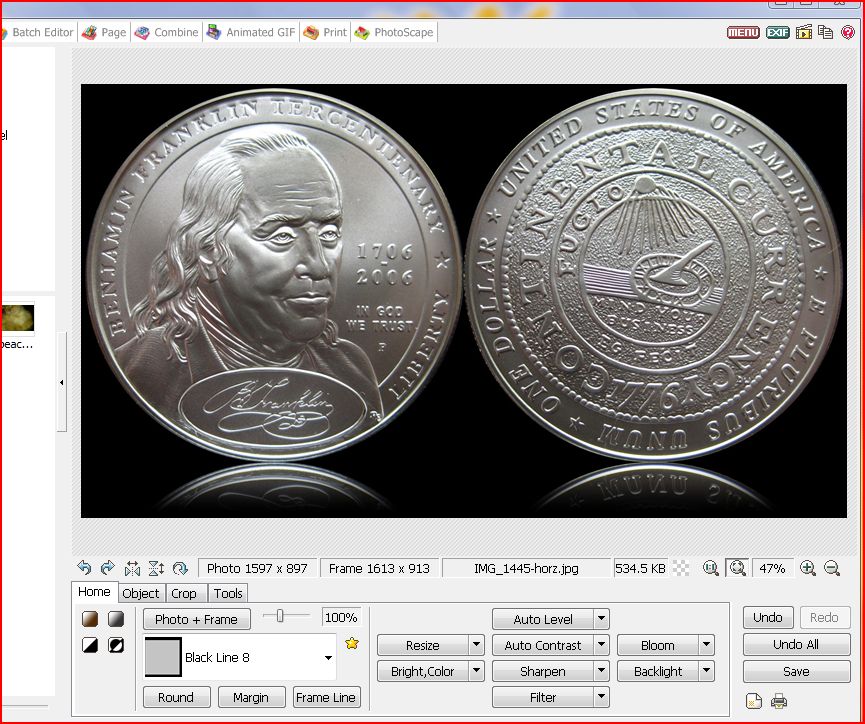The width and height of the screenshot is (865, 724).
Task: Click the yellow star beside the frame list
Action: coord(352,644)
